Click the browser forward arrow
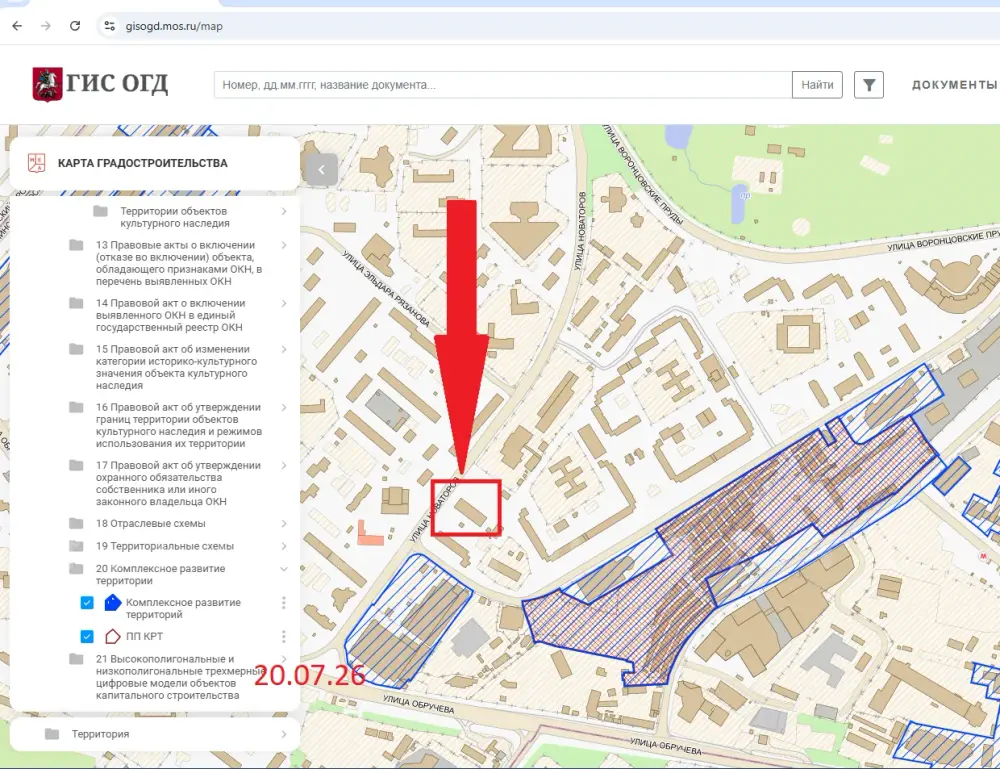Screen dimensions: 1000x769 coord(46,26)
